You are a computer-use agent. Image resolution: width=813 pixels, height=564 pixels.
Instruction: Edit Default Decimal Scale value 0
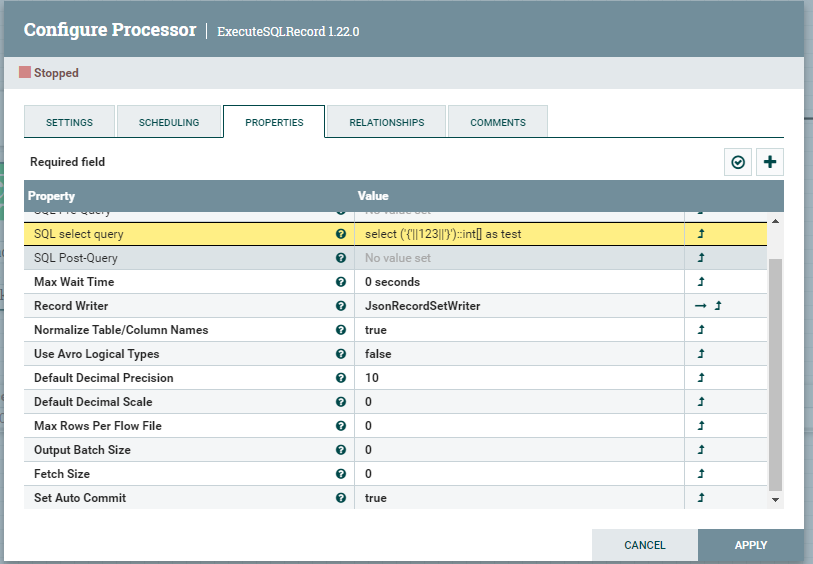tap(520, 402)
